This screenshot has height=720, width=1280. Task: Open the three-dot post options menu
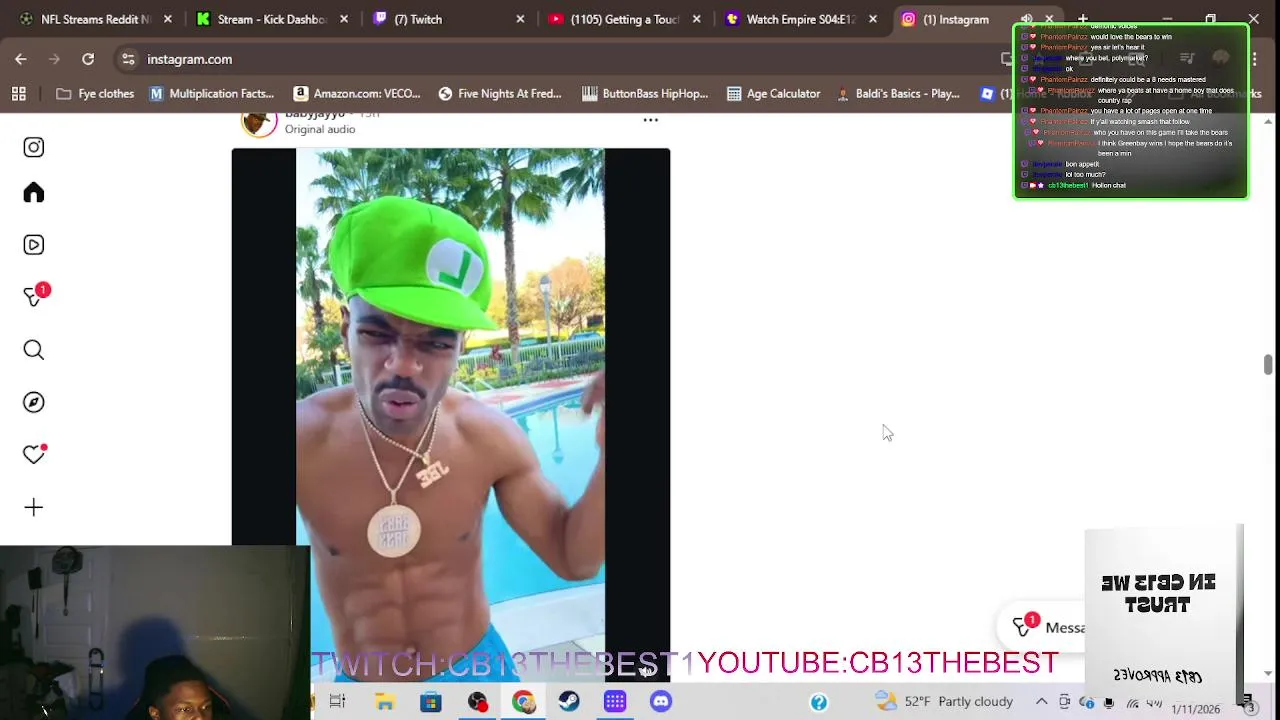[x=650, y=120]
